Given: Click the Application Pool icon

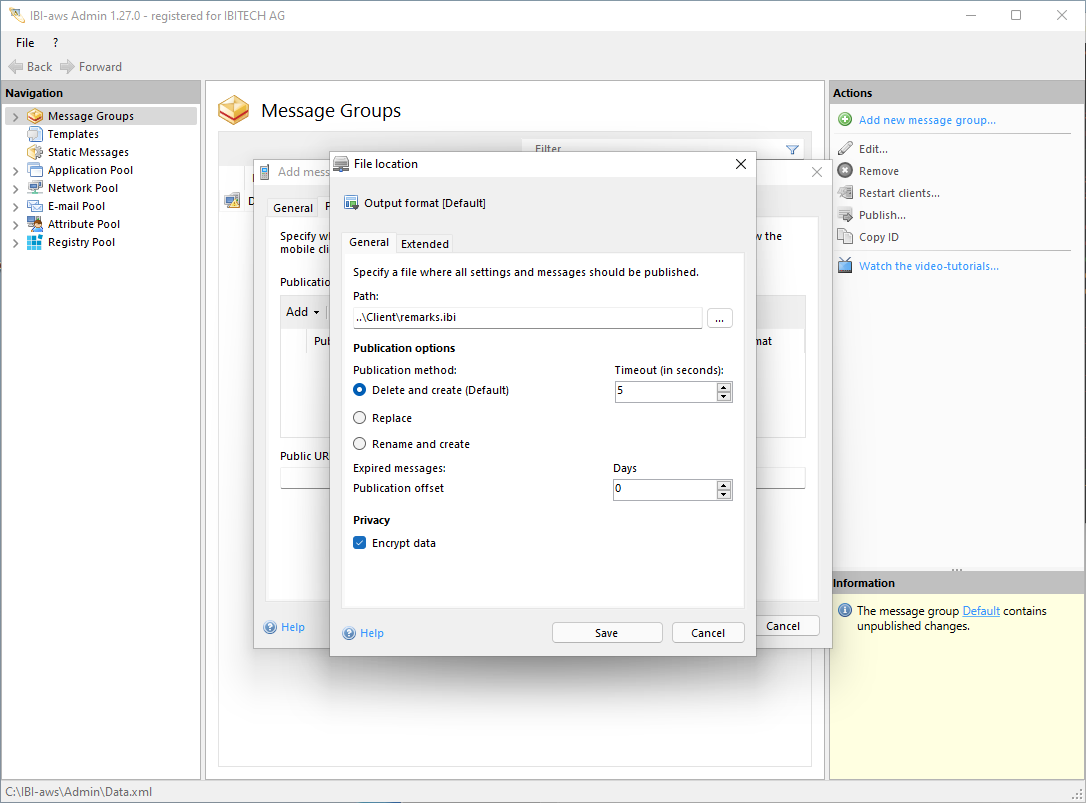Looking at the screenshot, I should click(x=35, y=170).
